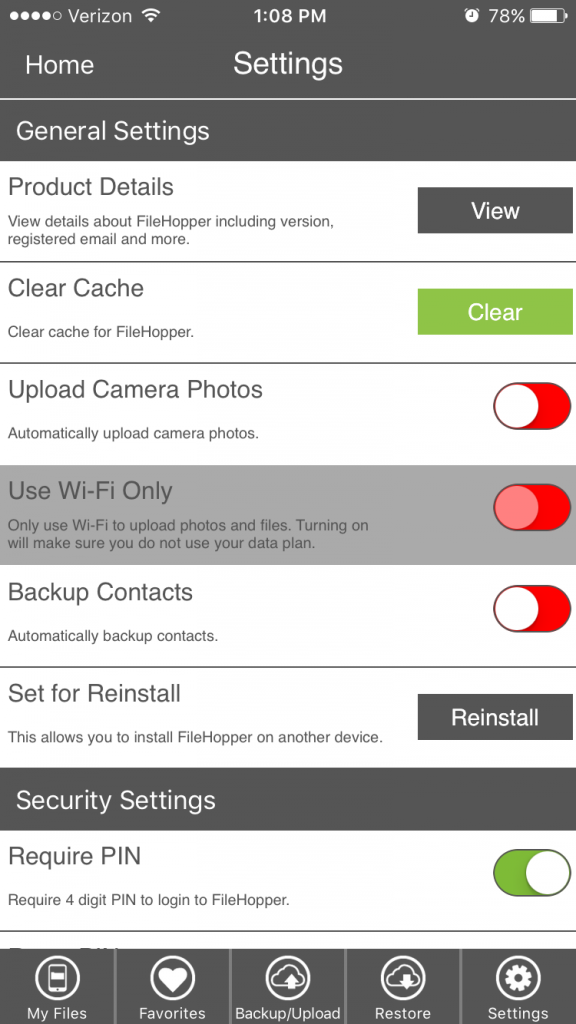
Task: Open the My Files phone icon
Action: (x=57, y=978)
